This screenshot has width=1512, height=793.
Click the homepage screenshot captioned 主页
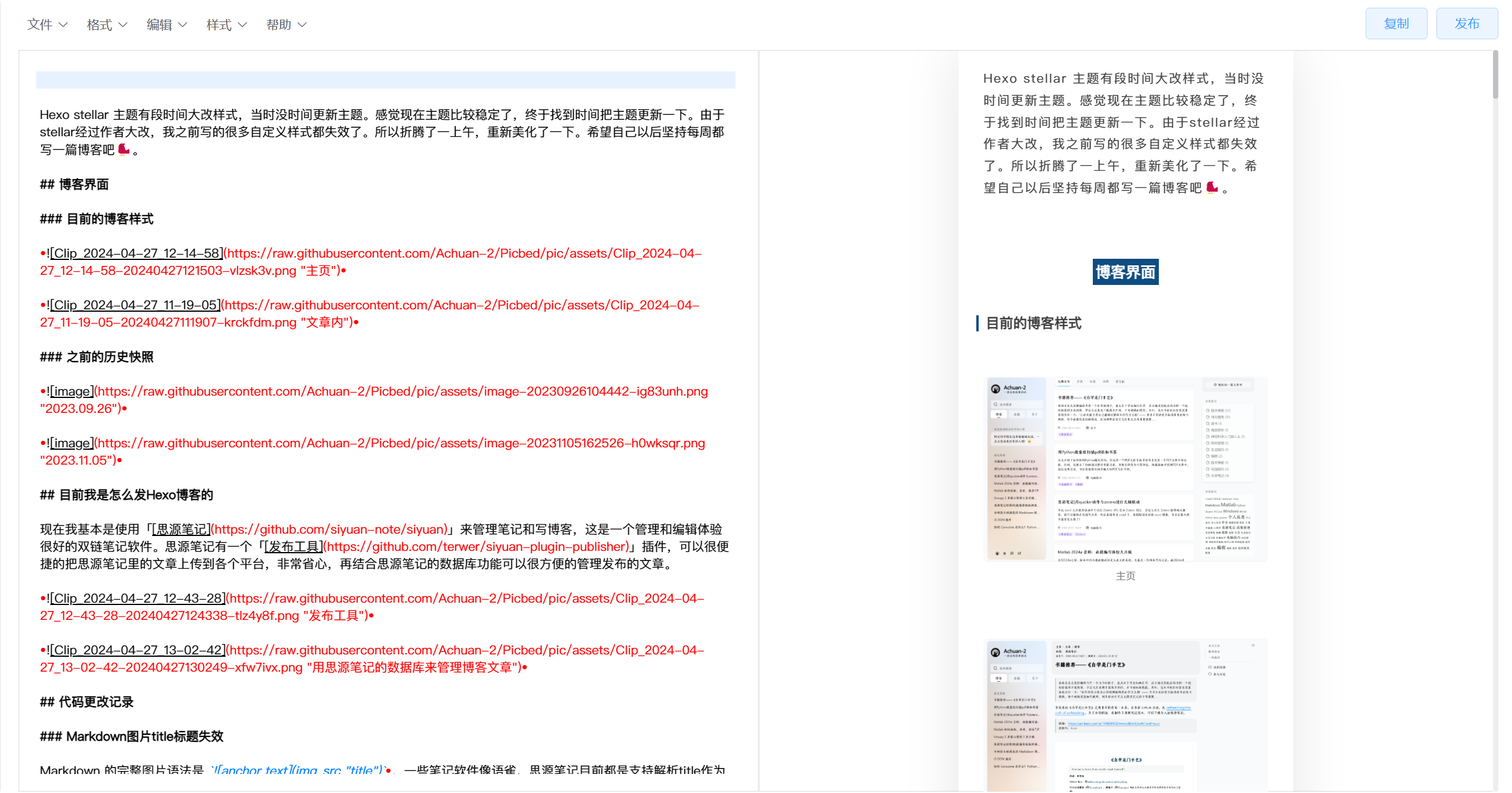[1125, 469]
